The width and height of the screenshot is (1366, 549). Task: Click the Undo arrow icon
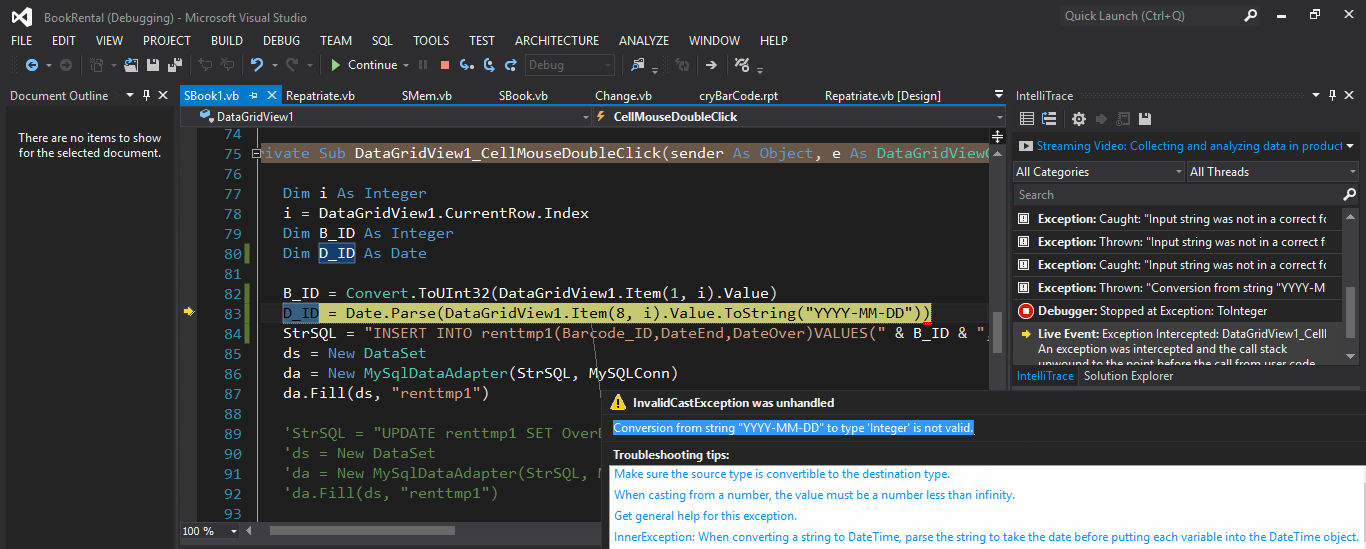pos(258,65)
